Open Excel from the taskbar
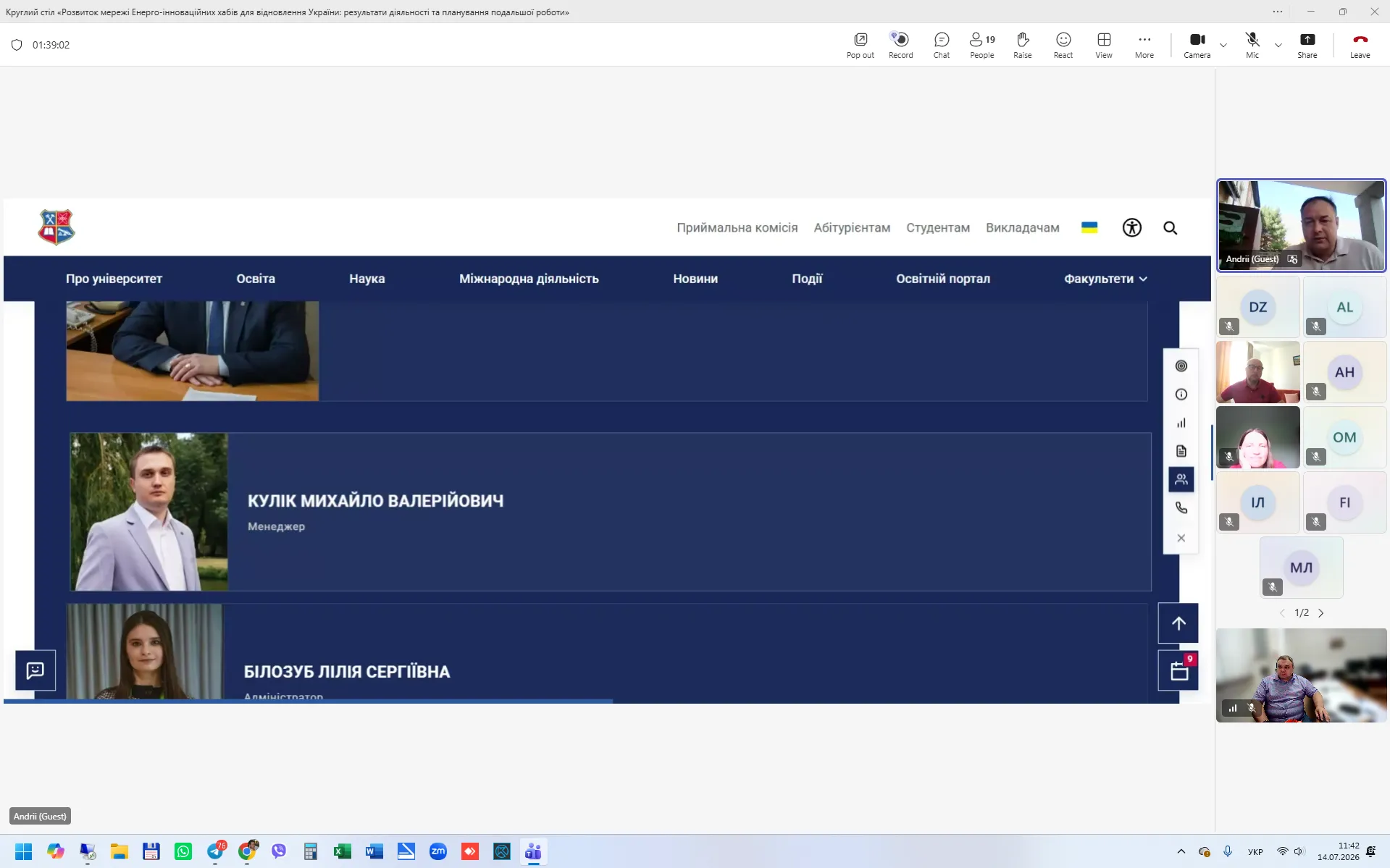Image resolution: width=1390 pixels, height=868 pixels. 342,851
